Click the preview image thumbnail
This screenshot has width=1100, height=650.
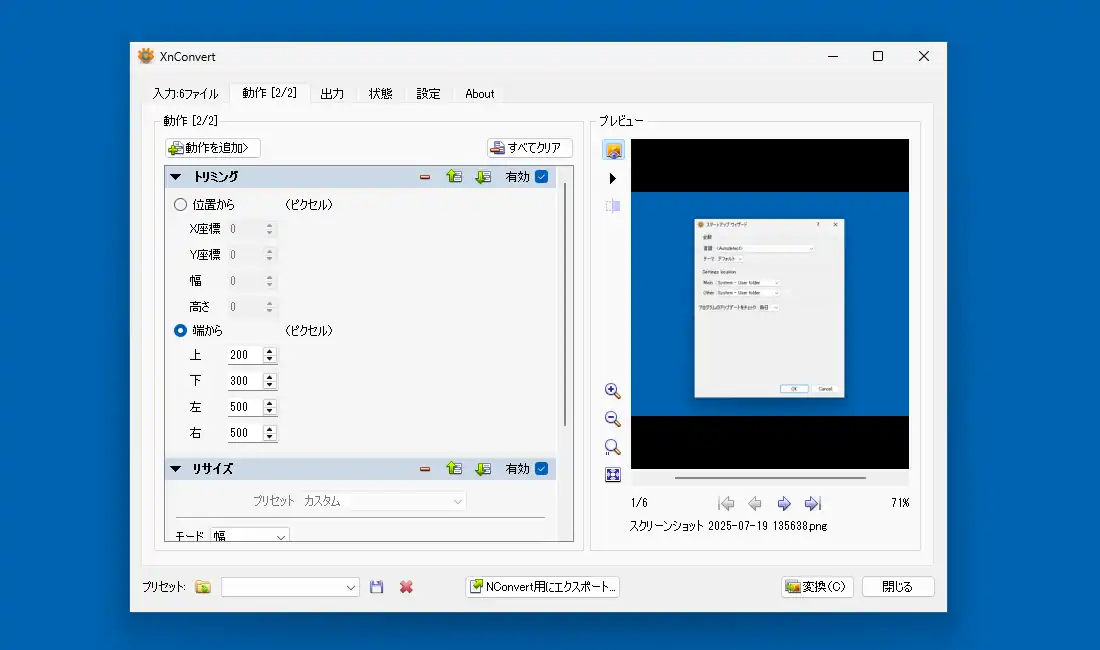click(770, 304)
